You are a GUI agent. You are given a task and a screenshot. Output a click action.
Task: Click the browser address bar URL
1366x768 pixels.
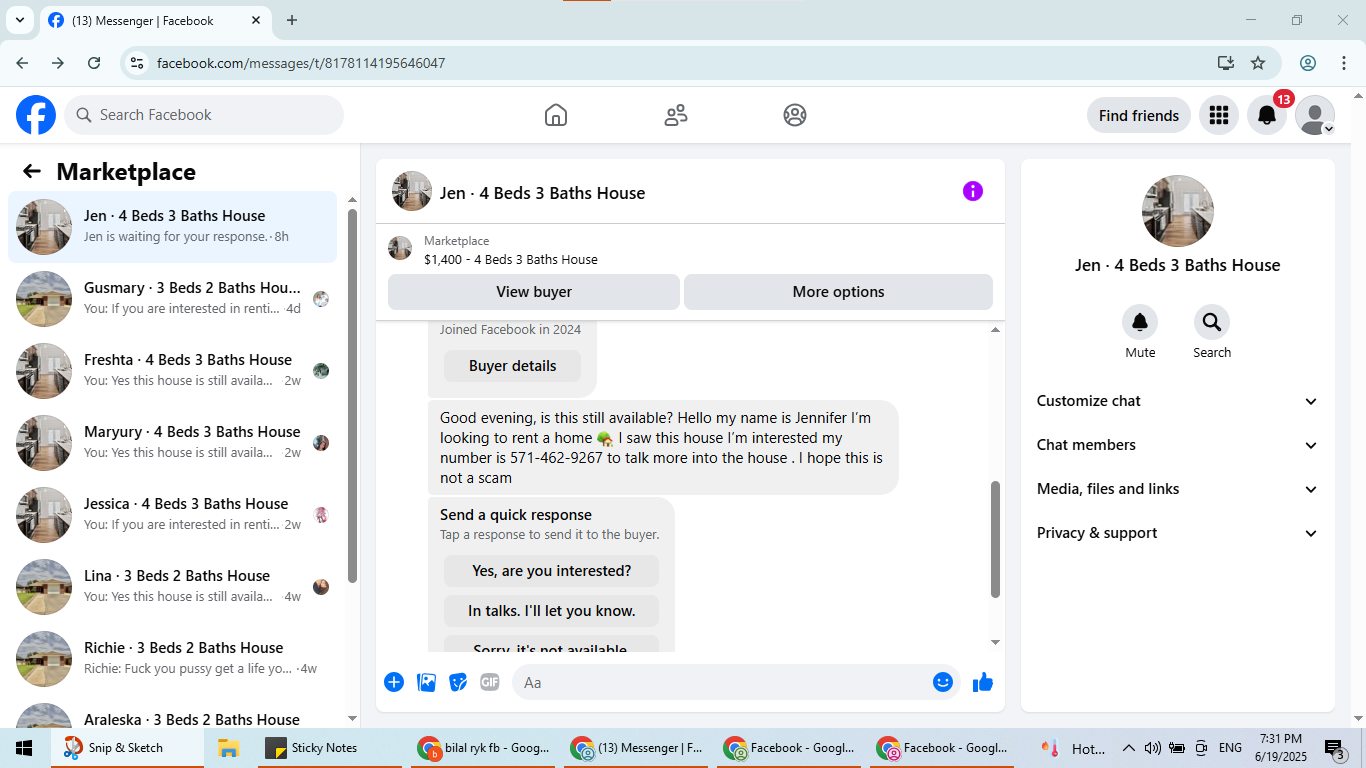[301, 63]
